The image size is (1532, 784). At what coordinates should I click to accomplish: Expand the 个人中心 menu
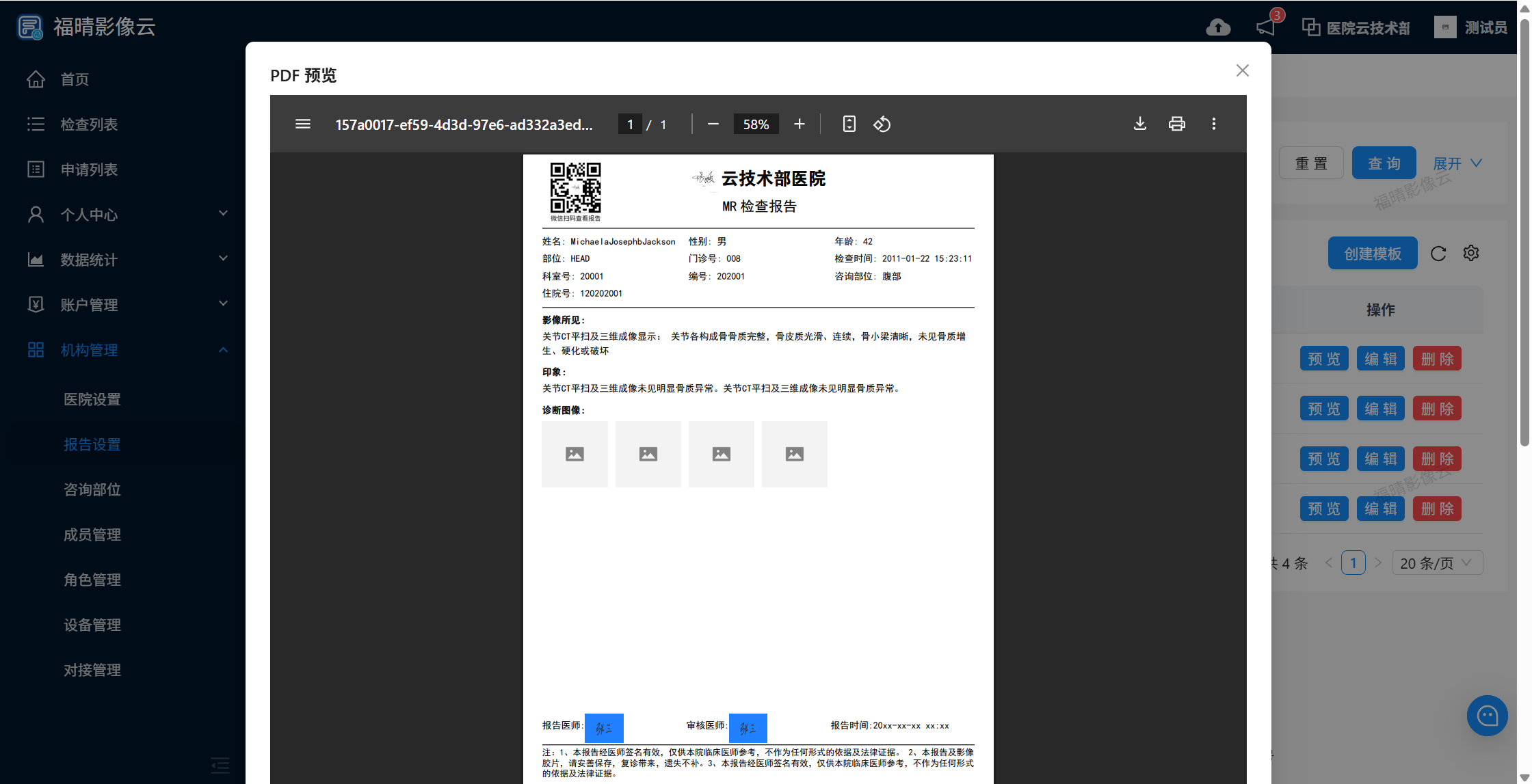(x=127, y=214)
